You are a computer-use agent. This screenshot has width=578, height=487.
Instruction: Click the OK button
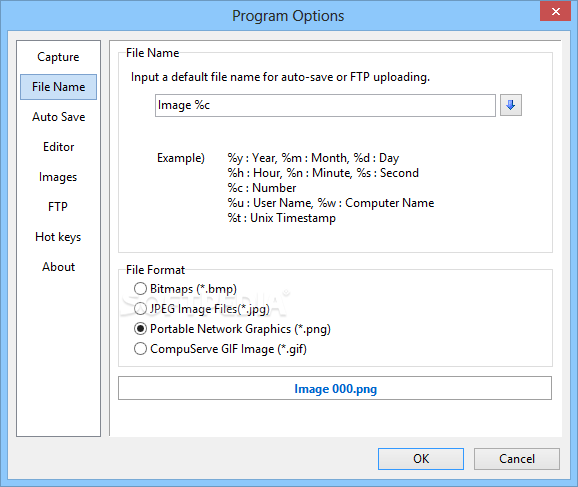421,459
